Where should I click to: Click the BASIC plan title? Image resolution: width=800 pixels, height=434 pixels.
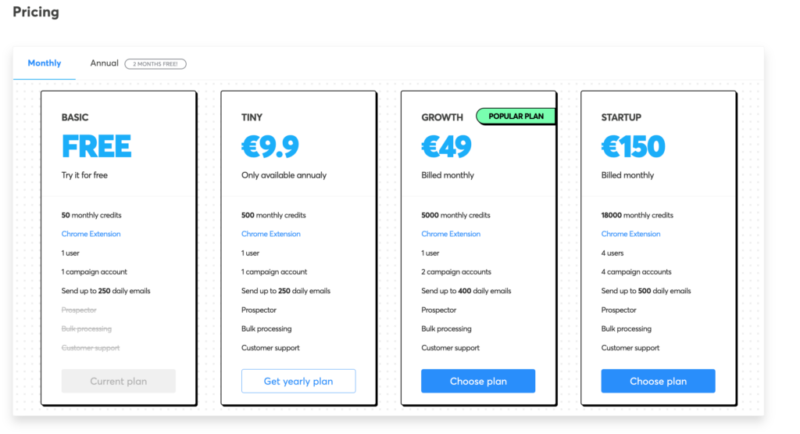tap(75, 117)
